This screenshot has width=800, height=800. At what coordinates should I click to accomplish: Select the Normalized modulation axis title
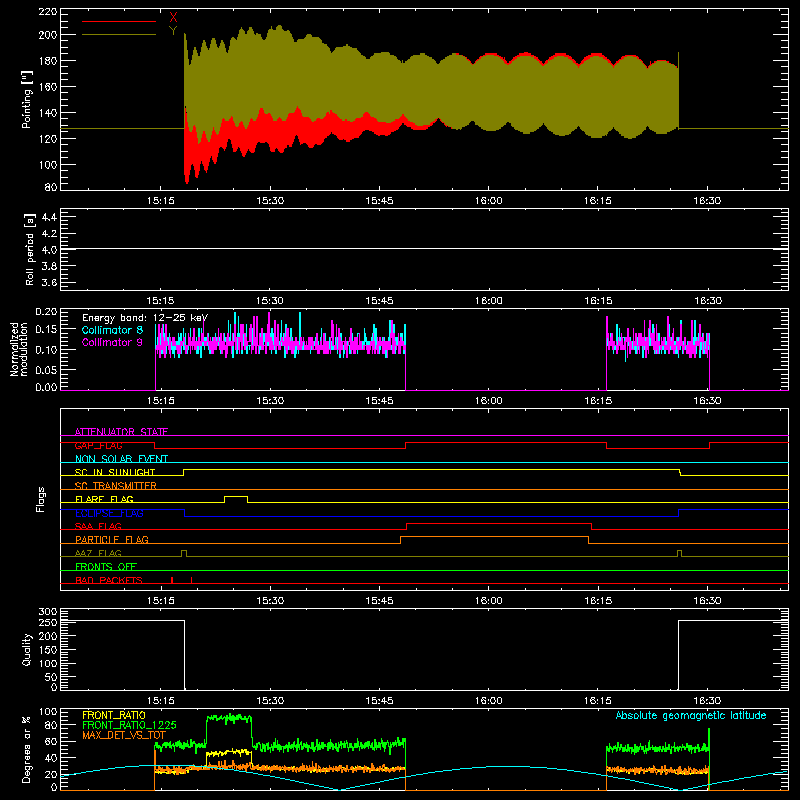[20, 349]
